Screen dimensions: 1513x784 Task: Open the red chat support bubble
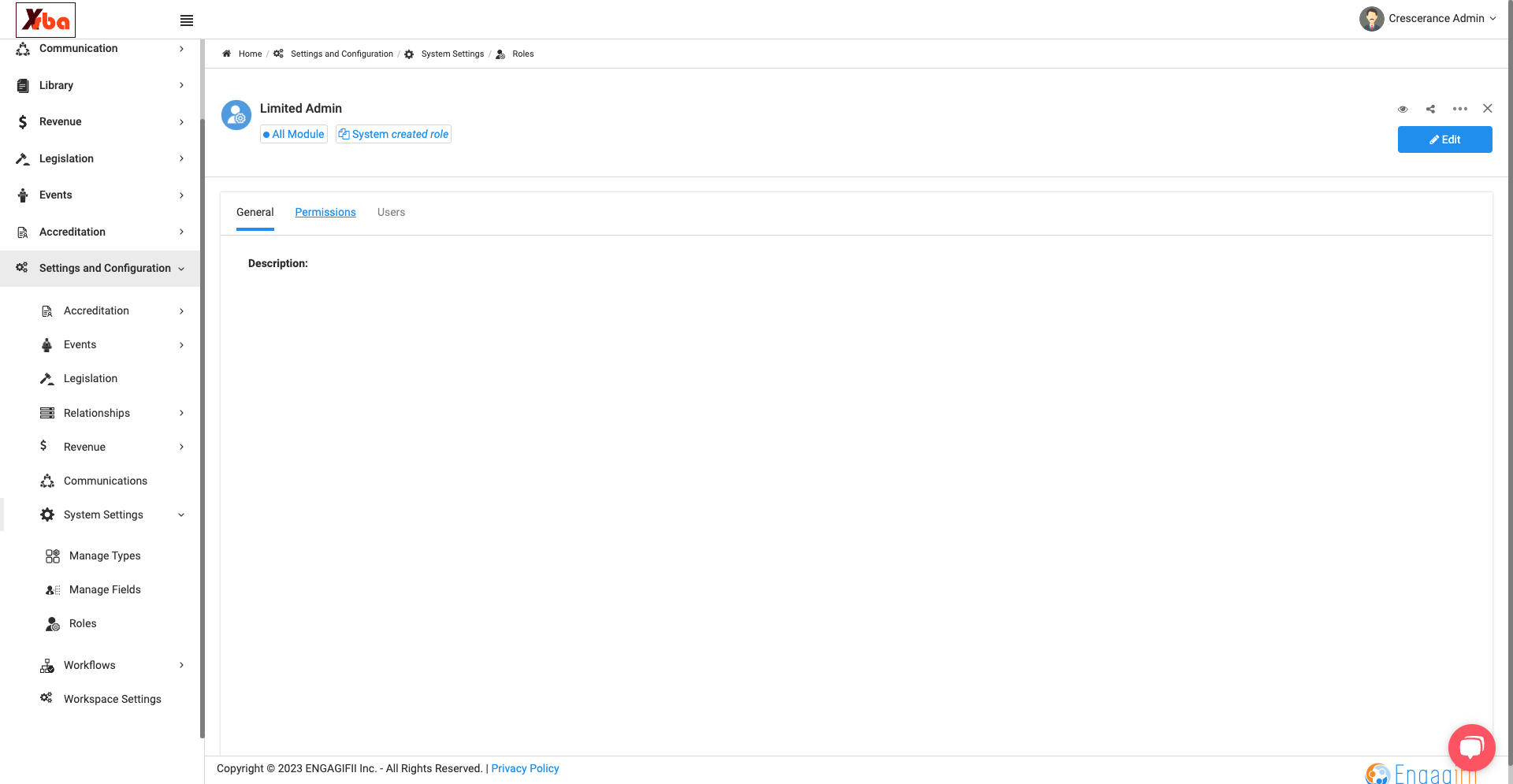click(1471, 747)
